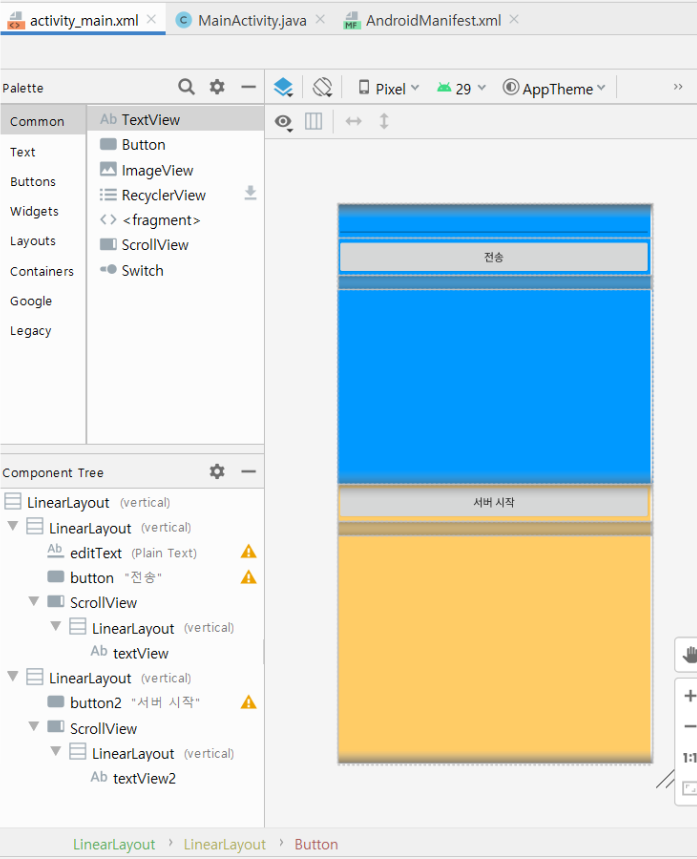The image size is (697, 859).
Task: Zoom out the design preview
Action: (690, 726)
